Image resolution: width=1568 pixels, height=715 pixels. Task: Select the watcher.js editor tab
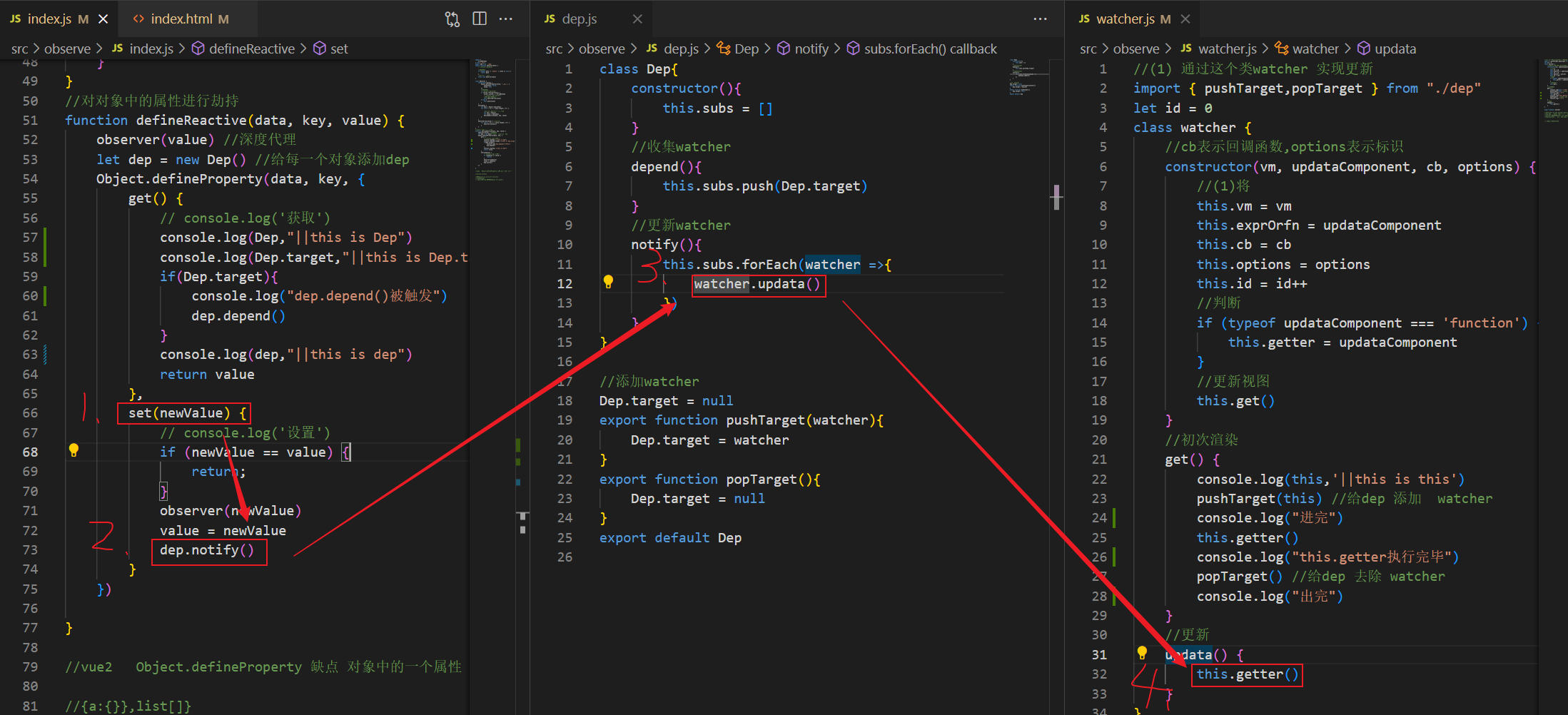[1125, 19]
